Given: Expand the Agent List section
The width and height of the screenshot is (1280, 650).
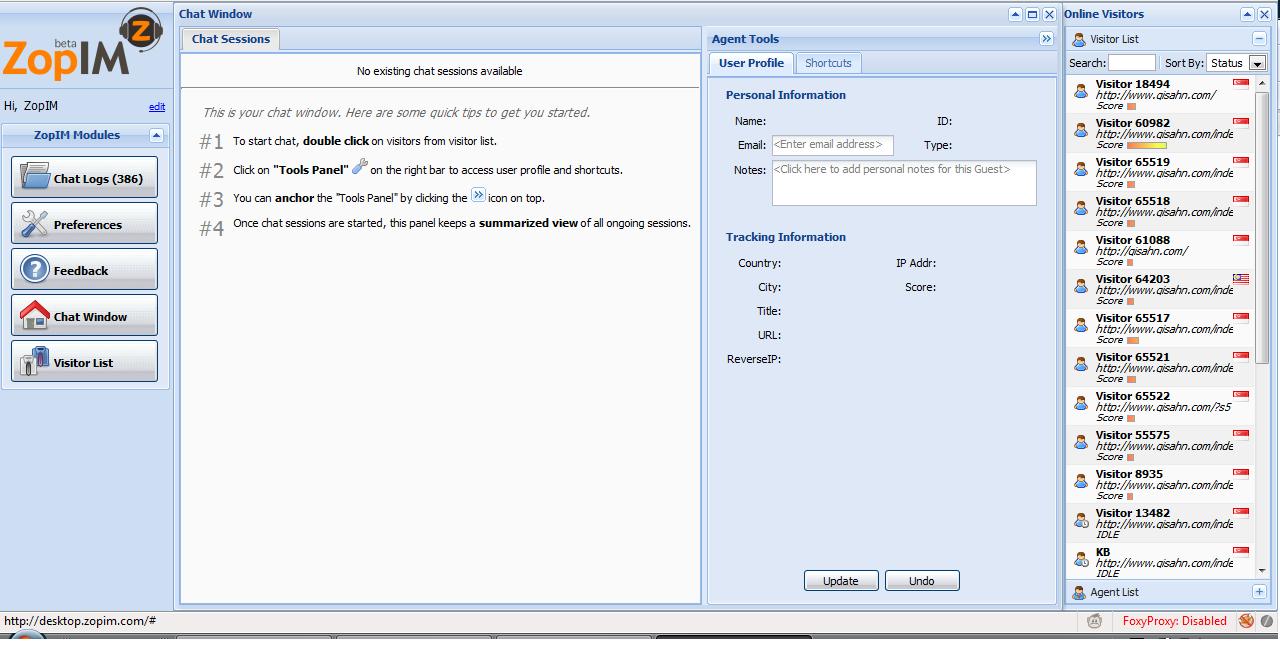Looking at the screenshot, I should pos(1259,592).
